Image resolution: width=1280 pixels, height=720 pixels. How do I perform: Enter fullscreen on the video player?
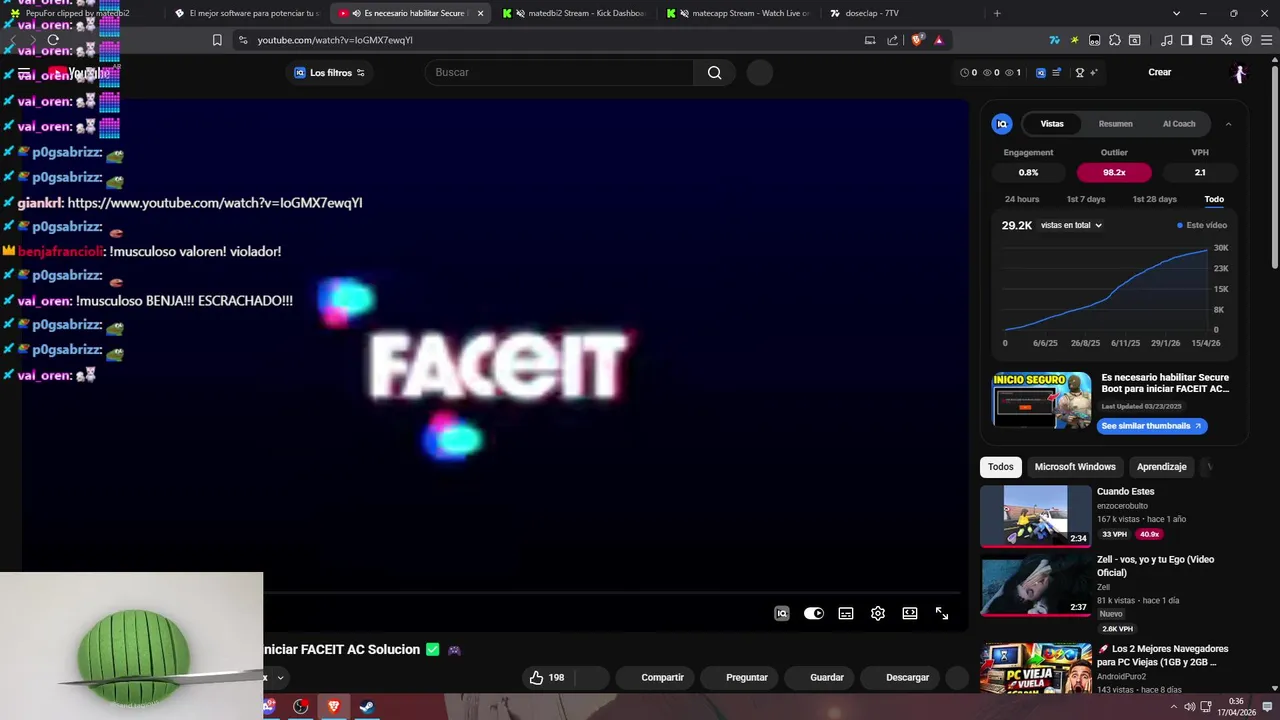(x=942, y=613)
